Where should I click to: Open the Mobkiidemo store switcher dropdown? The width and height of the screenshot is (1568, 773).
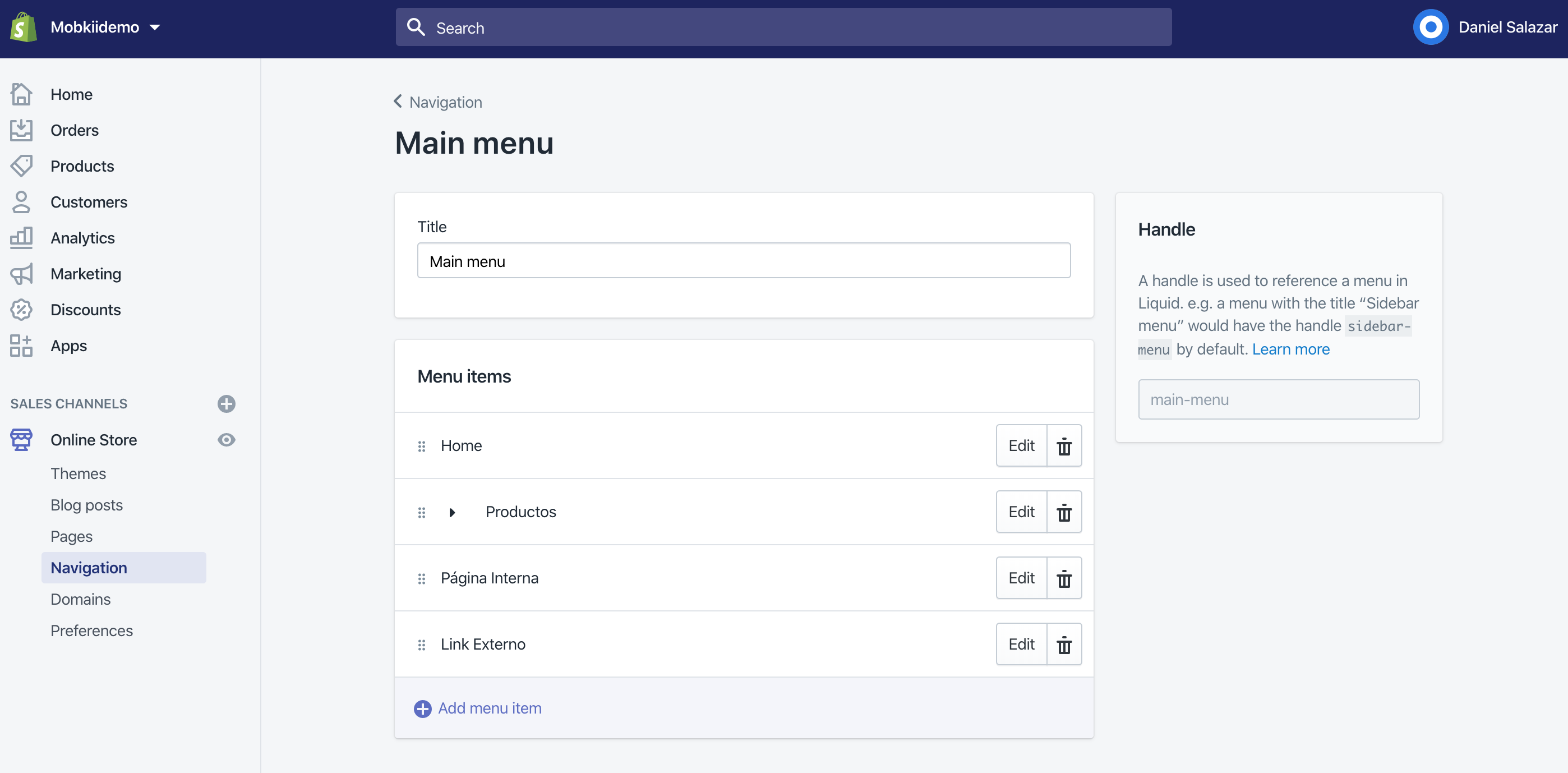pos(105,27)
